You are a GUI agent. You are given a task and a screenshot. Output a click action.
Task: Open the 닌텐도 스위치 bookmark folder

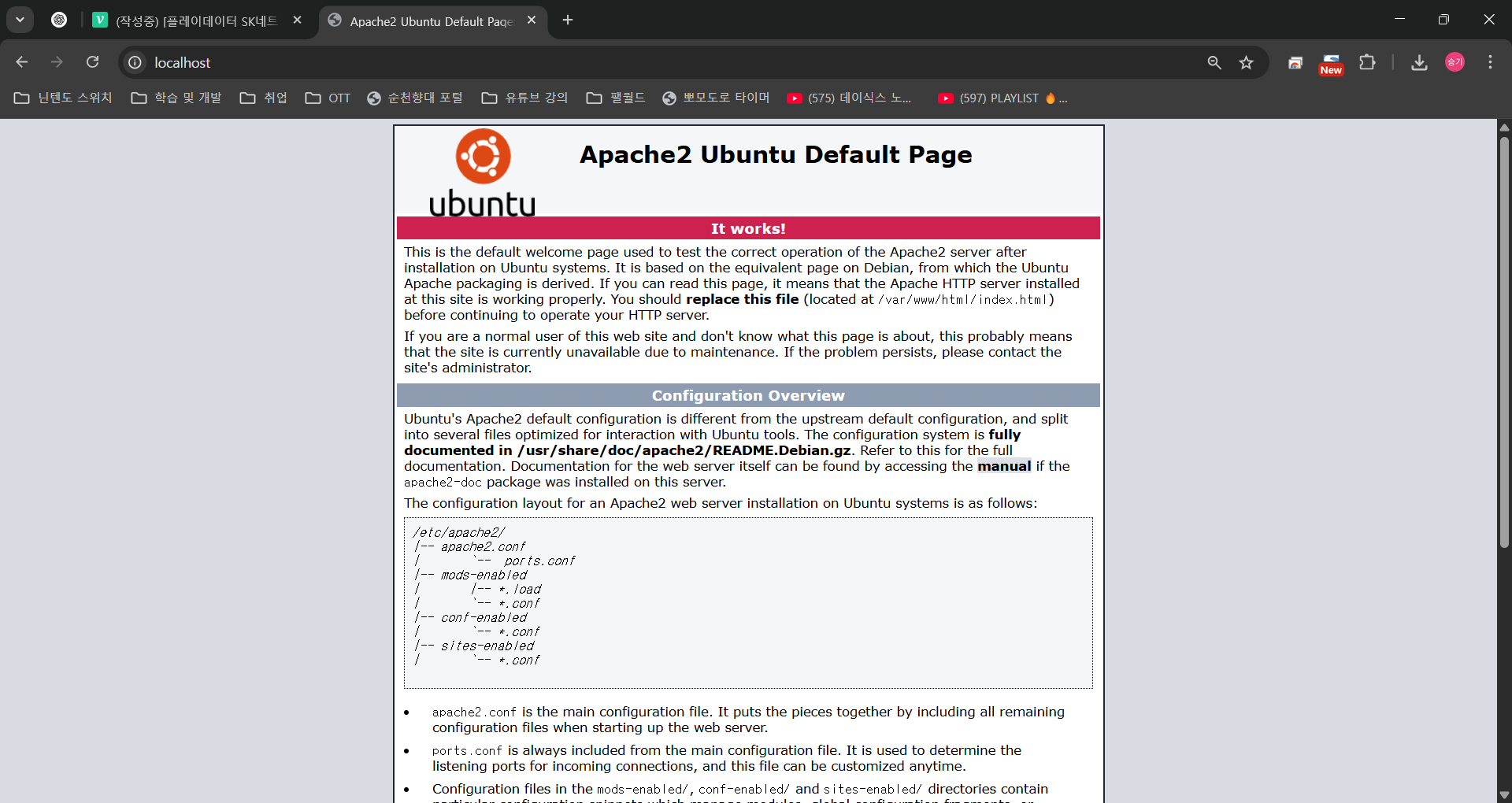click(x=63, y=98)
